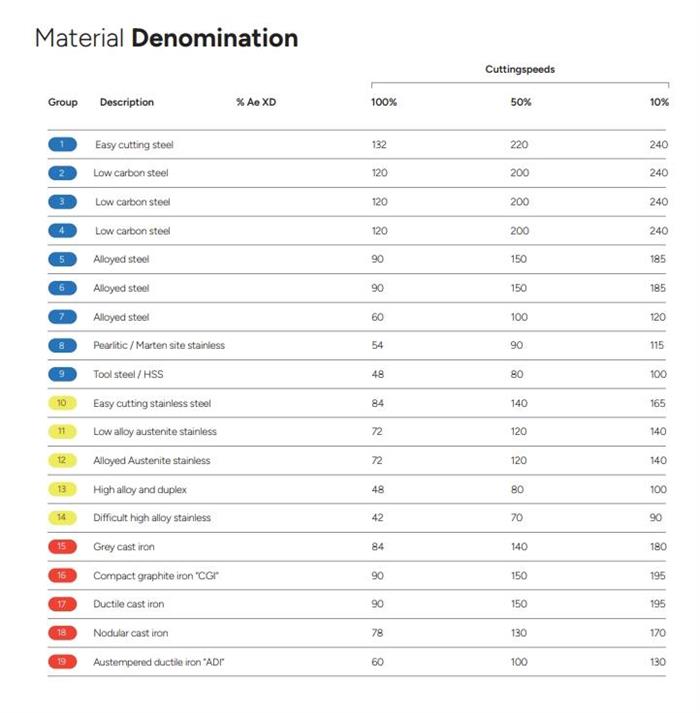This screenshot has width=700, height=713.
Task: Select the Easy cutting steel description
Action: coord(134,145)
